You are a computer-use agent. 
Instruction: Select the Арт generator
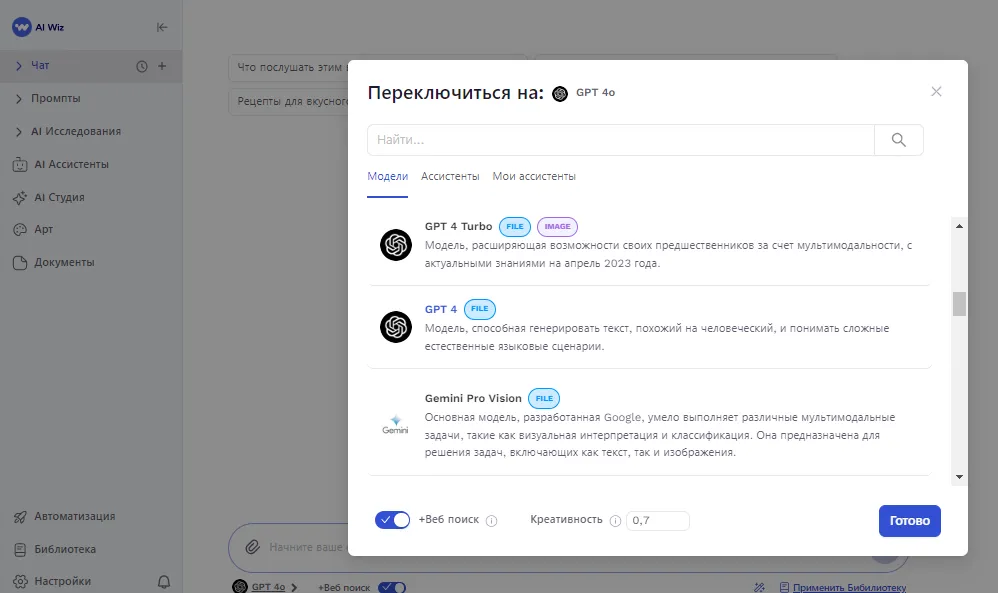pyautogui.click(x=44, y=229)
